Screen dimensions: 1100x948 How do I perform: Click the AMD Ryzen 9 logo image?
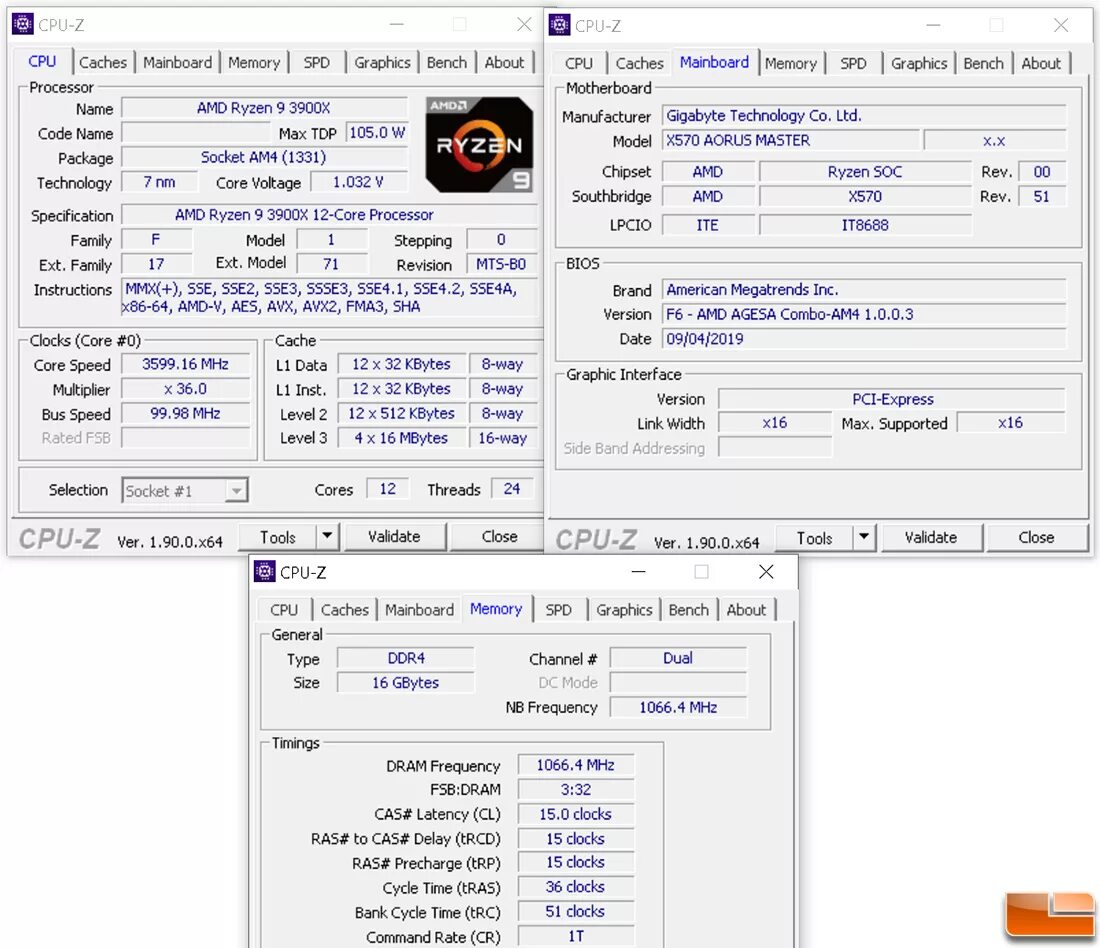(479, 145)
